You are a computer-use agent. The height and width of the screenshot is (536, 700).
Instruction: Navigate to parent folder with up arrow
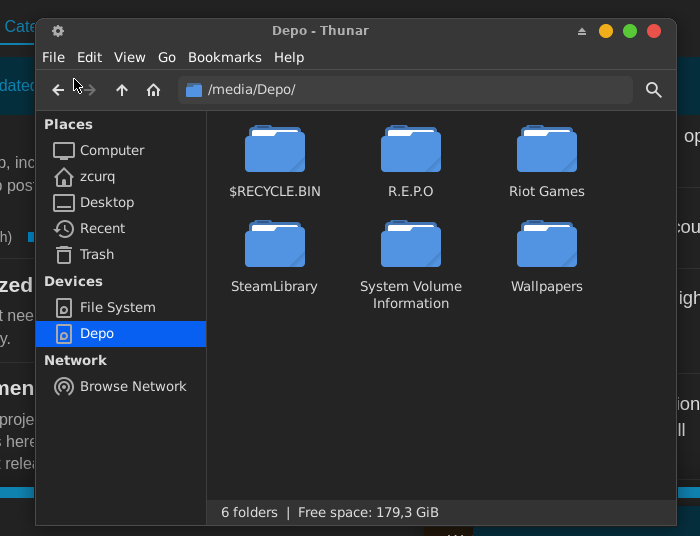pyautogui.click(x=122, y=90)
